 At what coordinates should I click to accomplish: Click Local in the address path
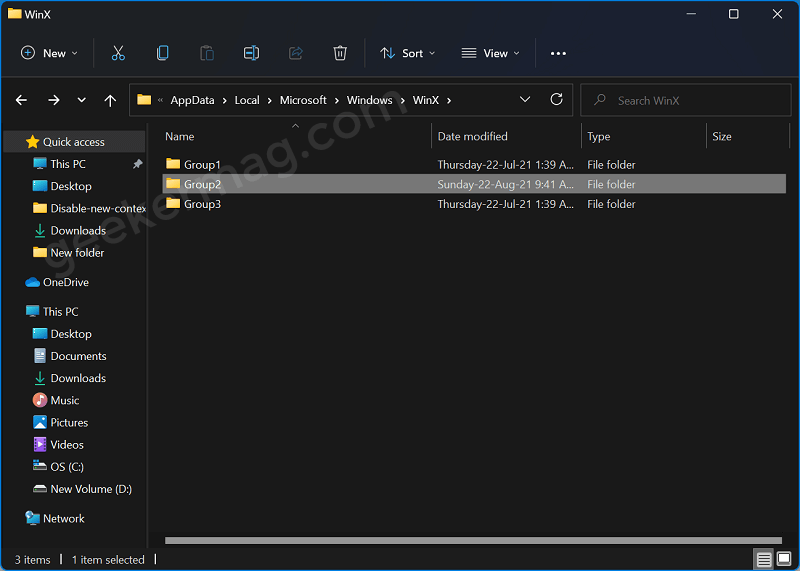[x=247, y=100]
